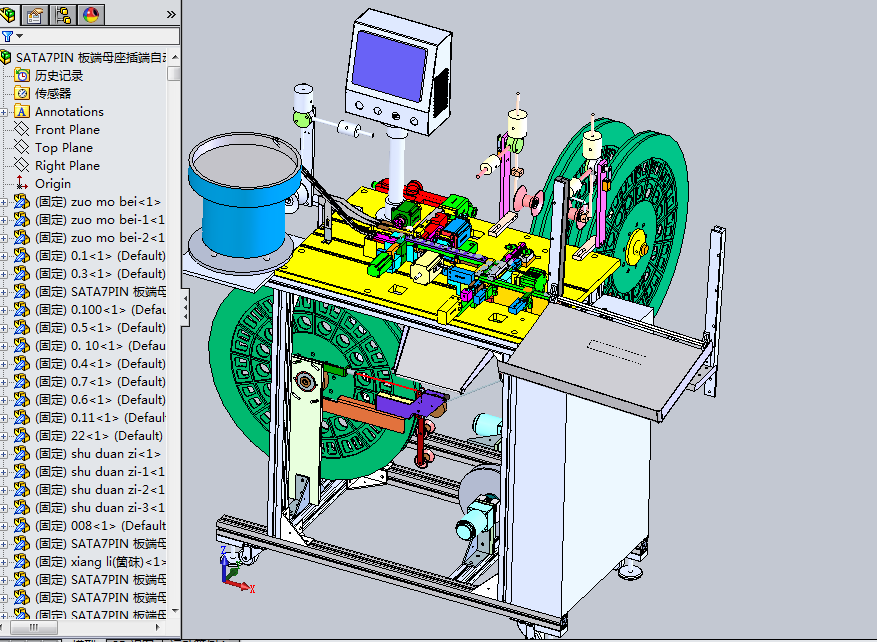Open the DisplayManager appearance tab
This screenshot has height=642, width=877.
coord(91,14)
